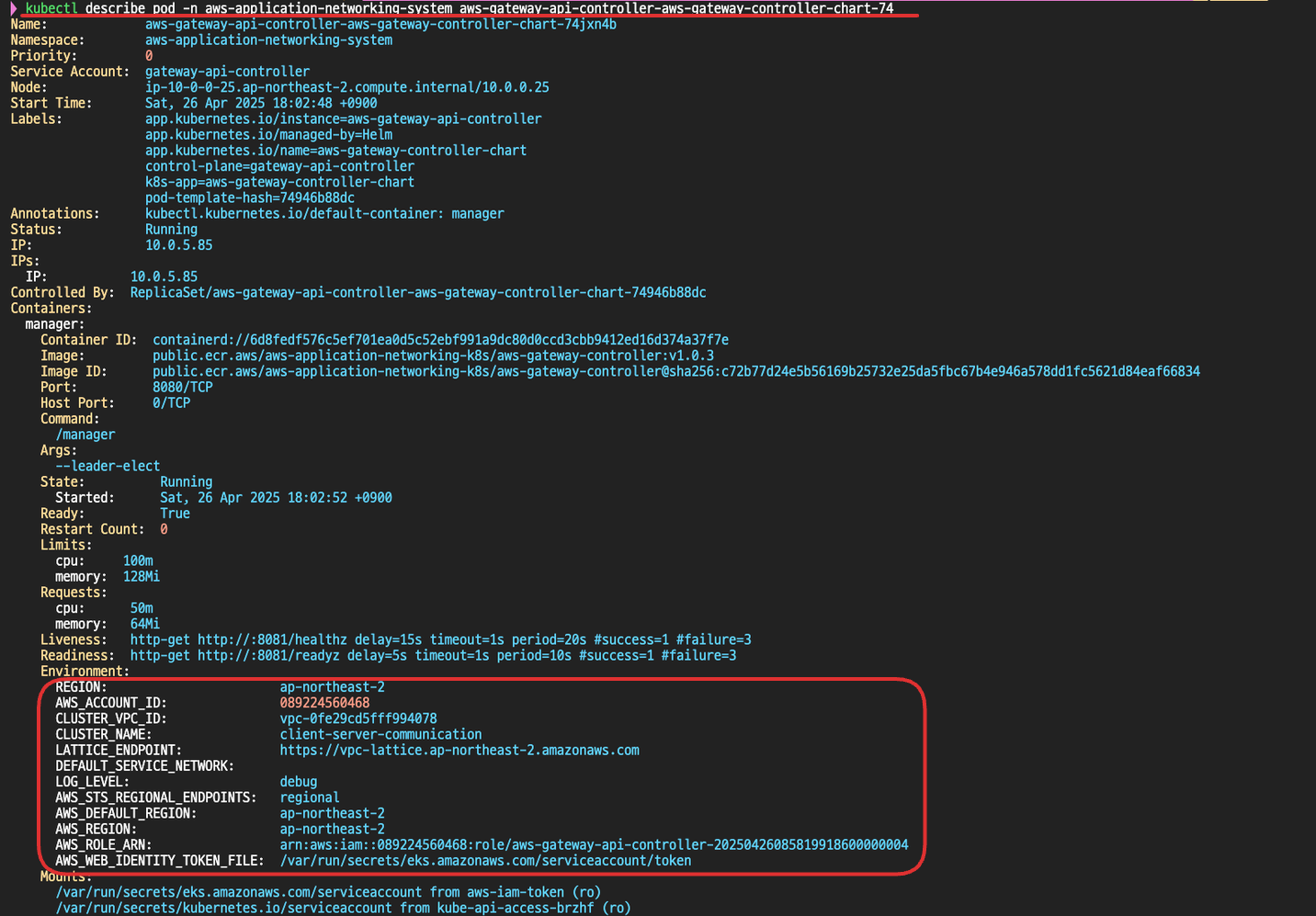Click the containerd Container ID value

tap(440, 340)
